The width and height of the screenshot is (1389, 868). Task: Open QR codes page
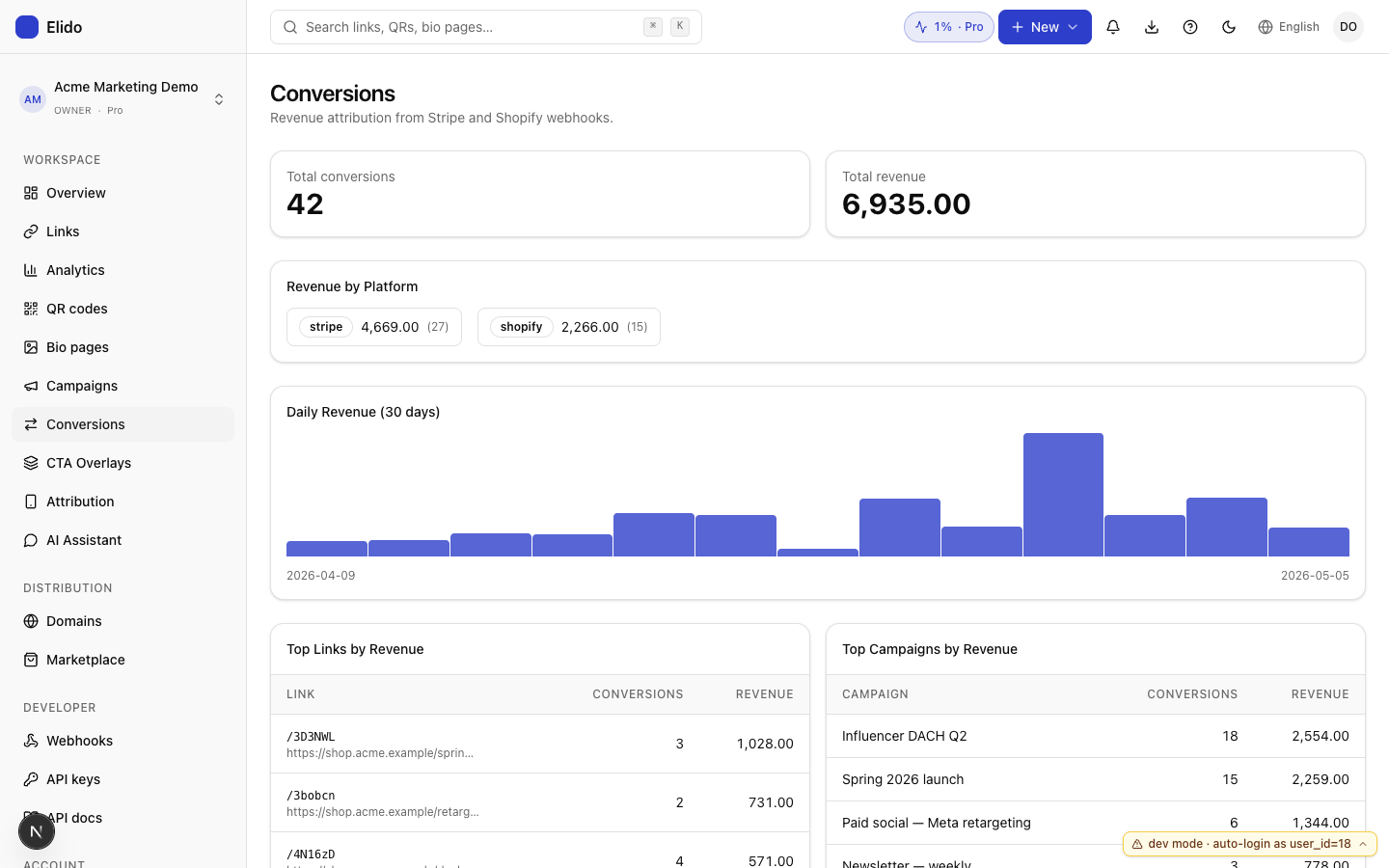click(x=123, y=309)
